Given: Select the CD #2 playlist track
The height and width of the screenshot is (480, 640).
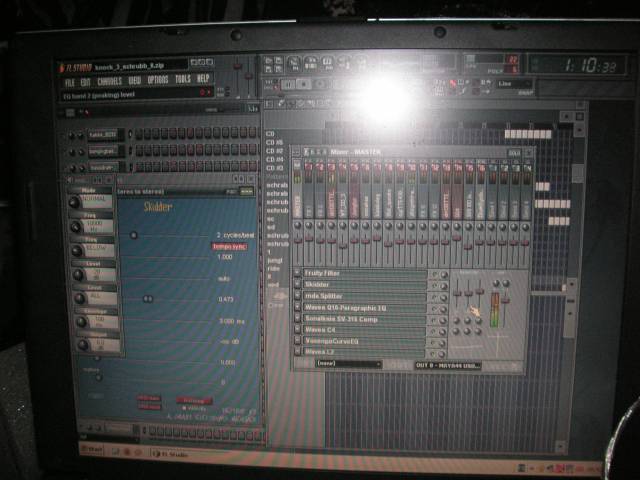Looking at the screenshot, I should (x=275, y=151).
